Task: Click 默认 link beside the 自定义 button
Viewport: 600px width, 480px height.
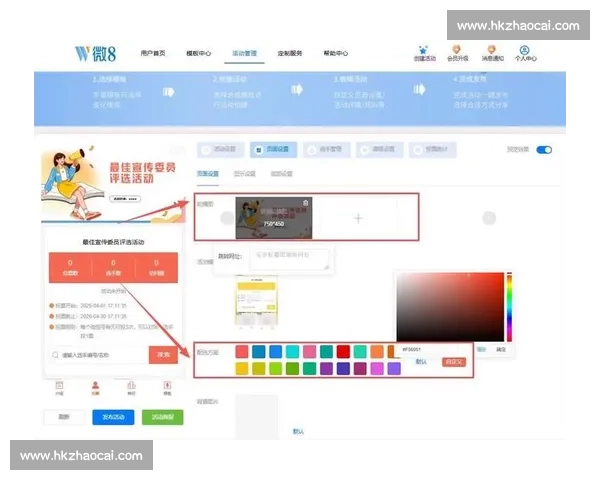Action: tap(421, 362)
